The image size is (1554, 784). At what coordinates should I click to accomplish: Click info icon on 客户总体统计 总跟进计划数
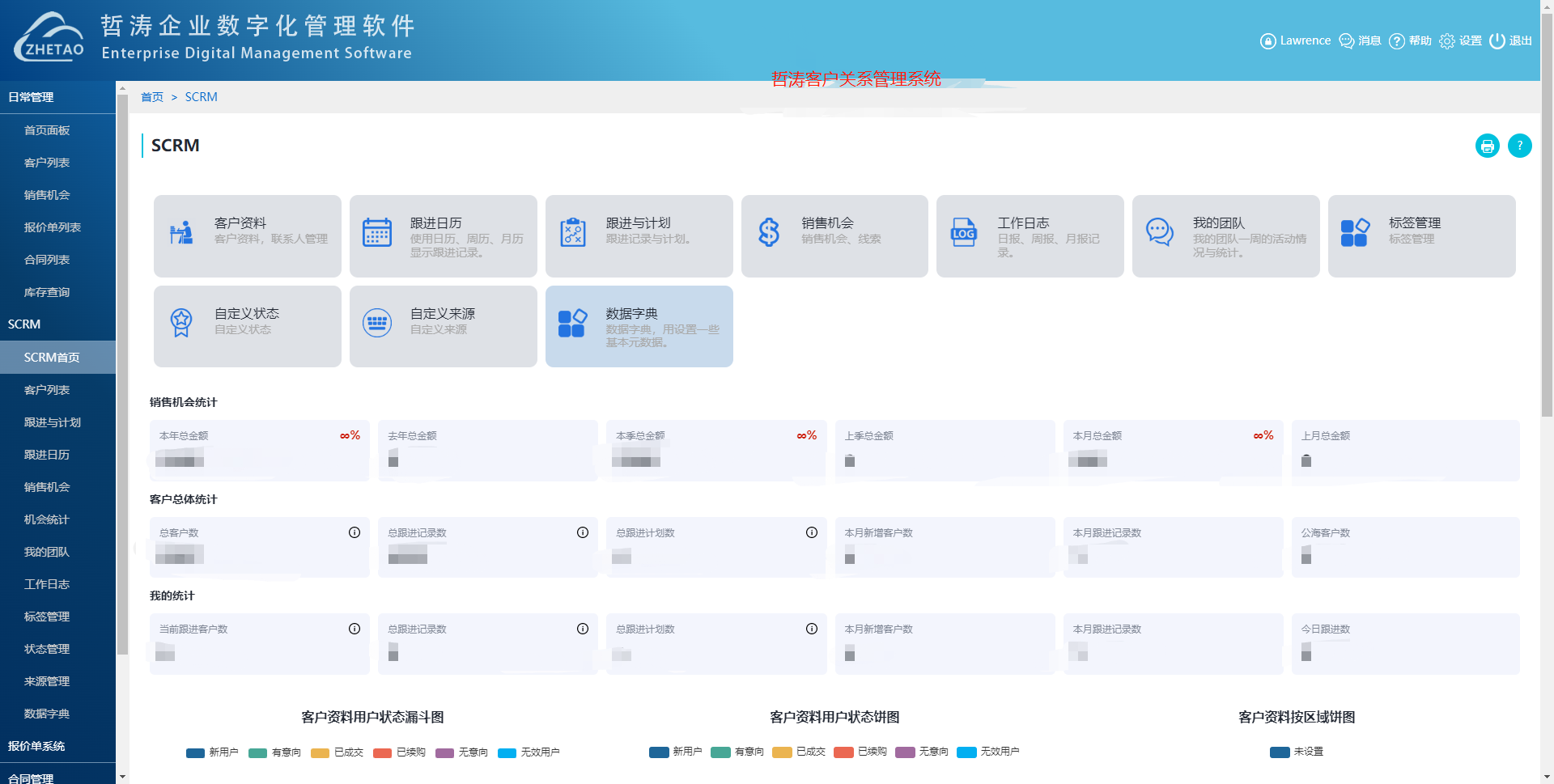(812, 532)
